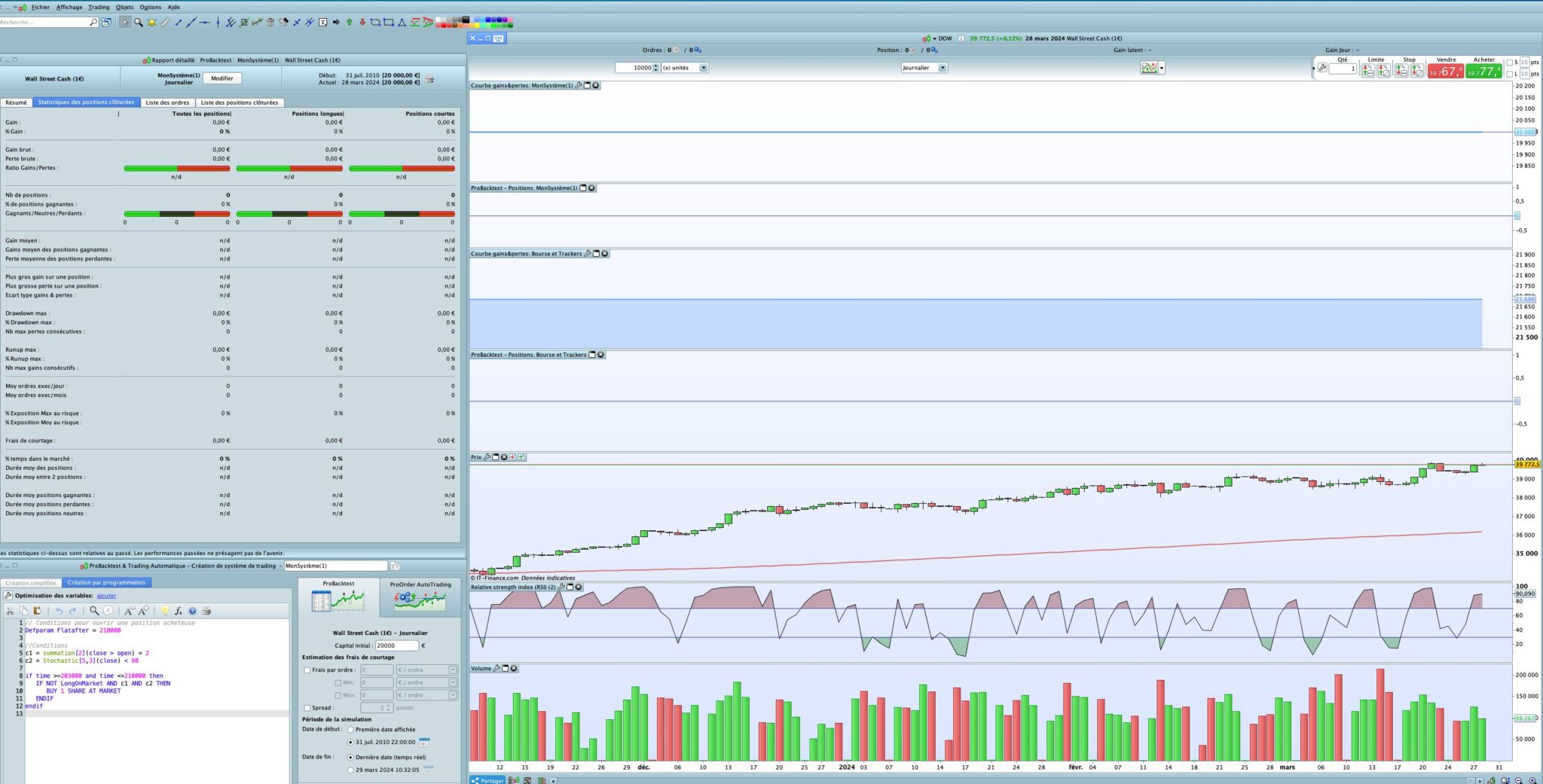The height and width of the screenshot is (784, 1543).
Task: Select the text annotation tool
Action: (323, 23)
